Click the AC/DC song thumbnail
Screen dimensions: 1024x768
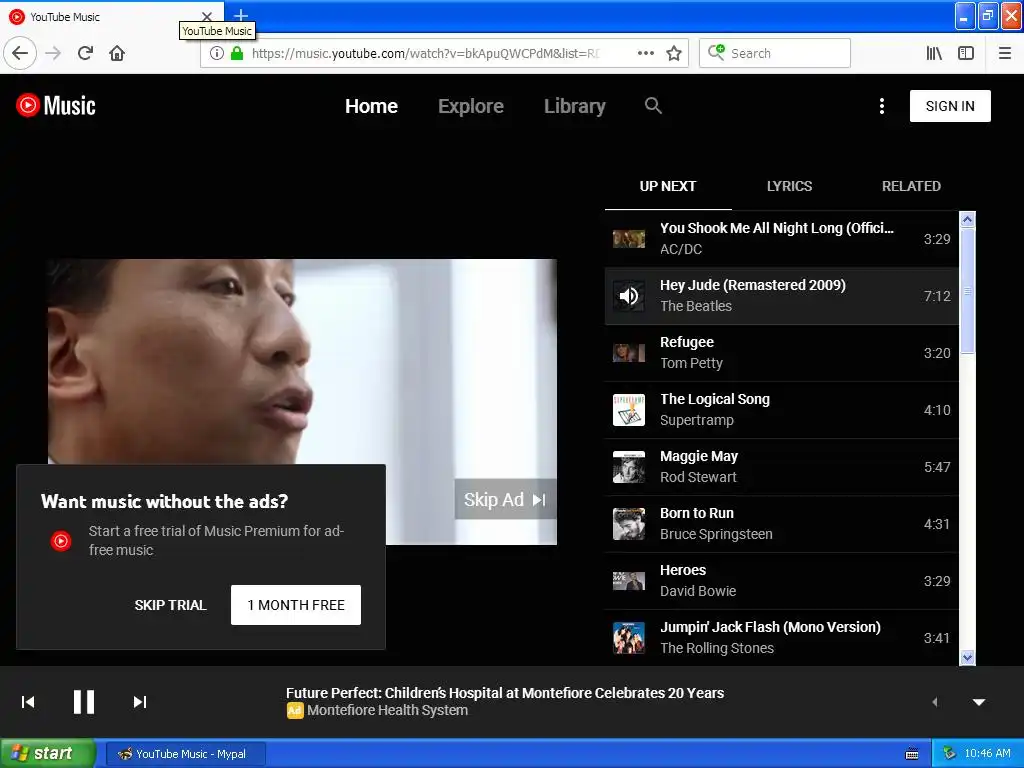coord(629,239)
